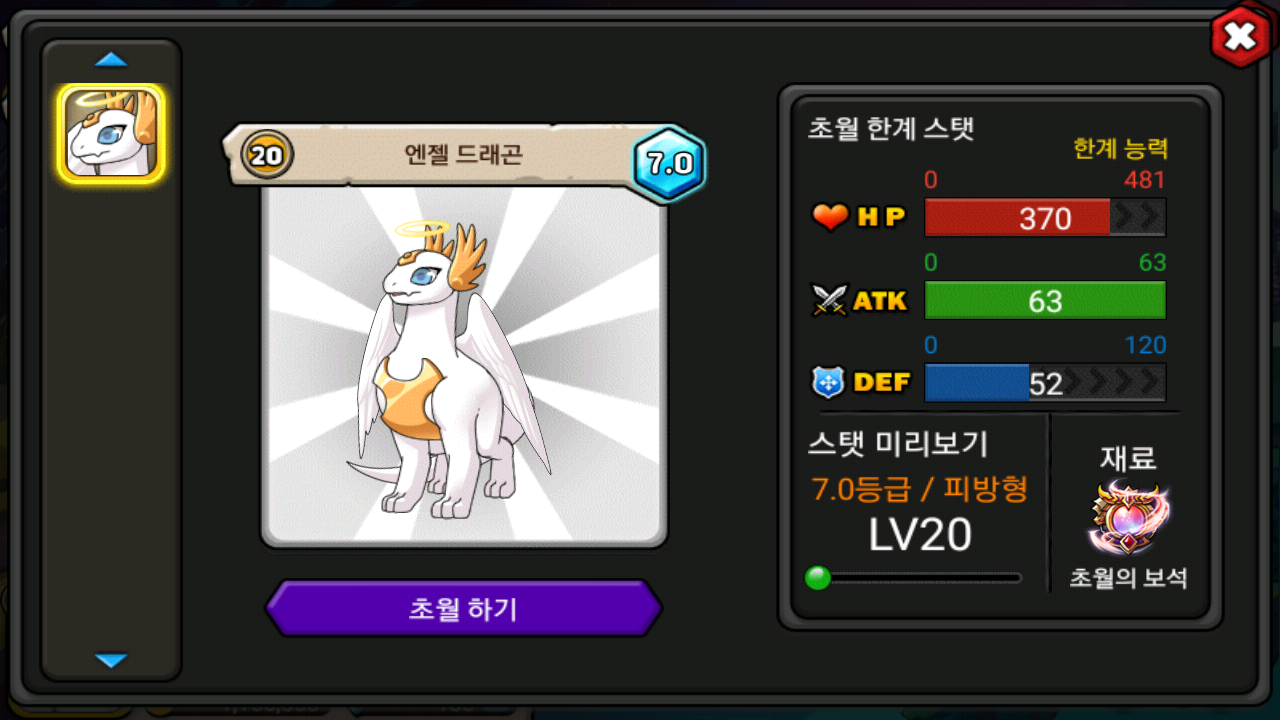Click the HP heart icon
The height and width of the screenshot is (720, 1280).
click(x=830, y=217)
